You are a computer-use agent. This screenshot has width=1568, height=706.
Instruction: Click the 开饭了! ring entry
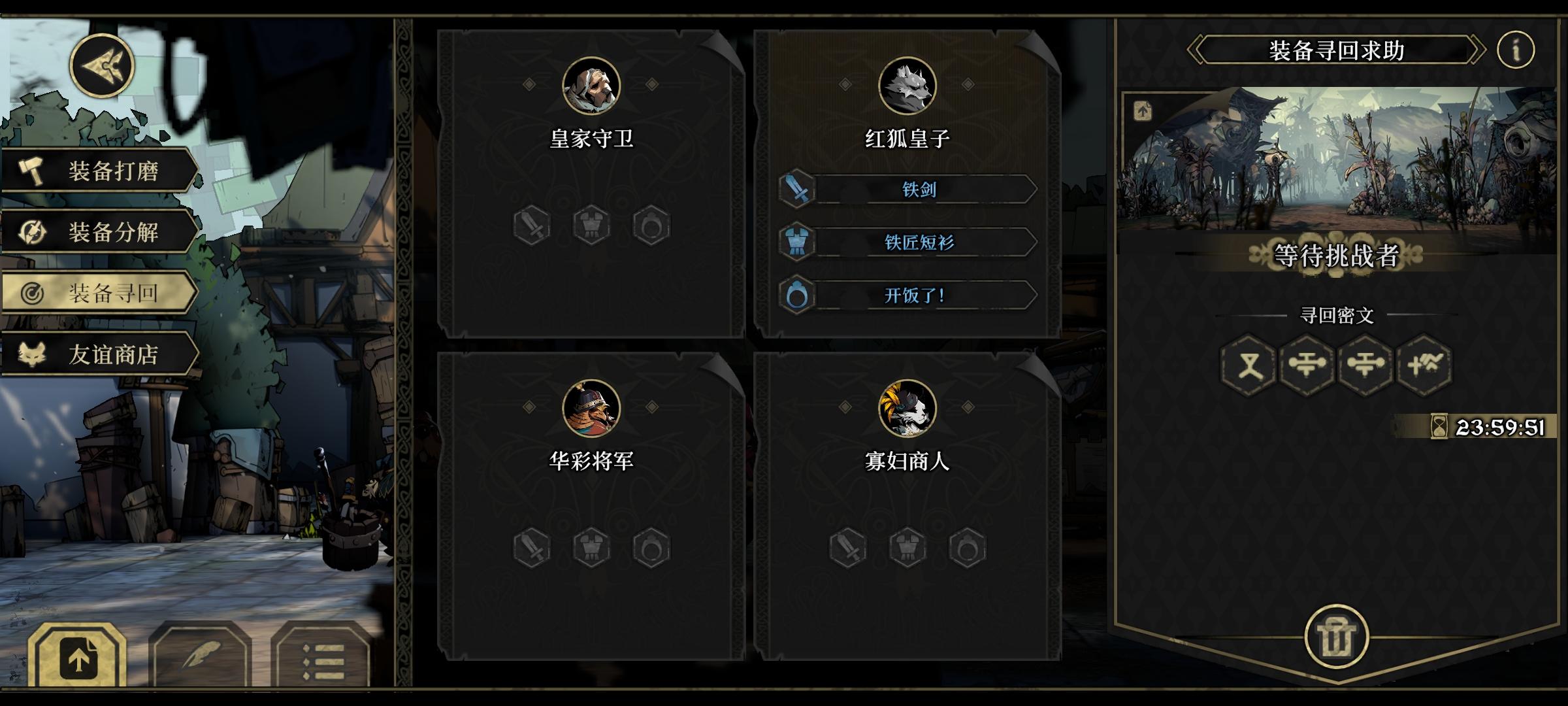coord(908,295)
